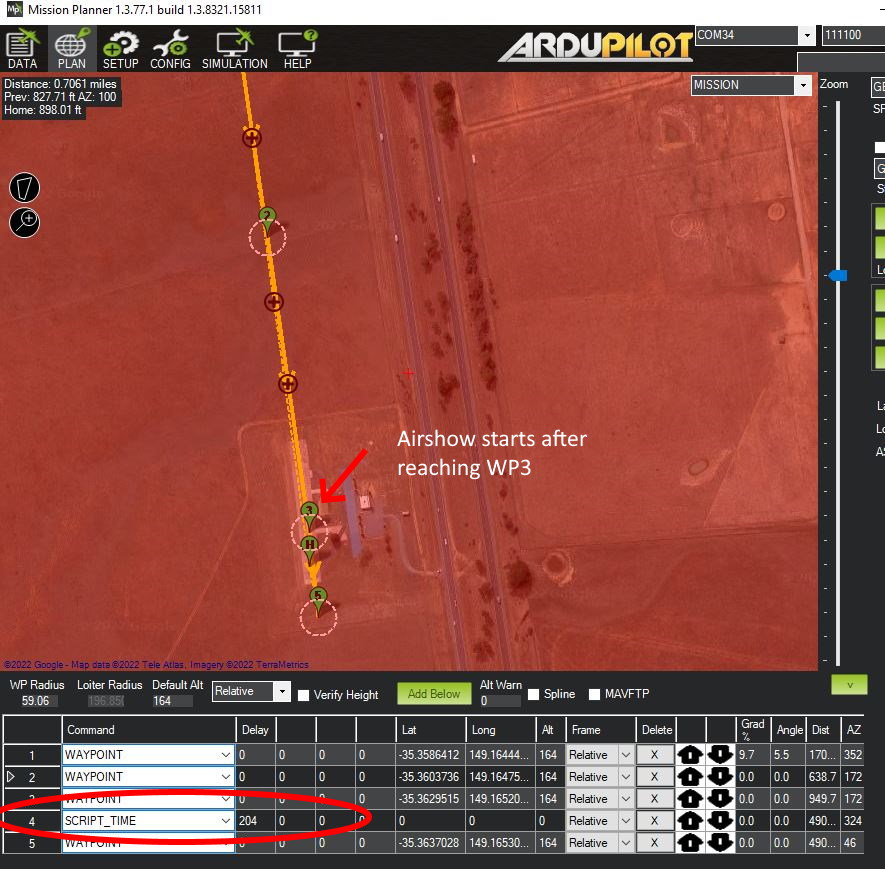Click the Add Below button
The width and height of the screenshot is (885, 869).
(x=434, y=693)
